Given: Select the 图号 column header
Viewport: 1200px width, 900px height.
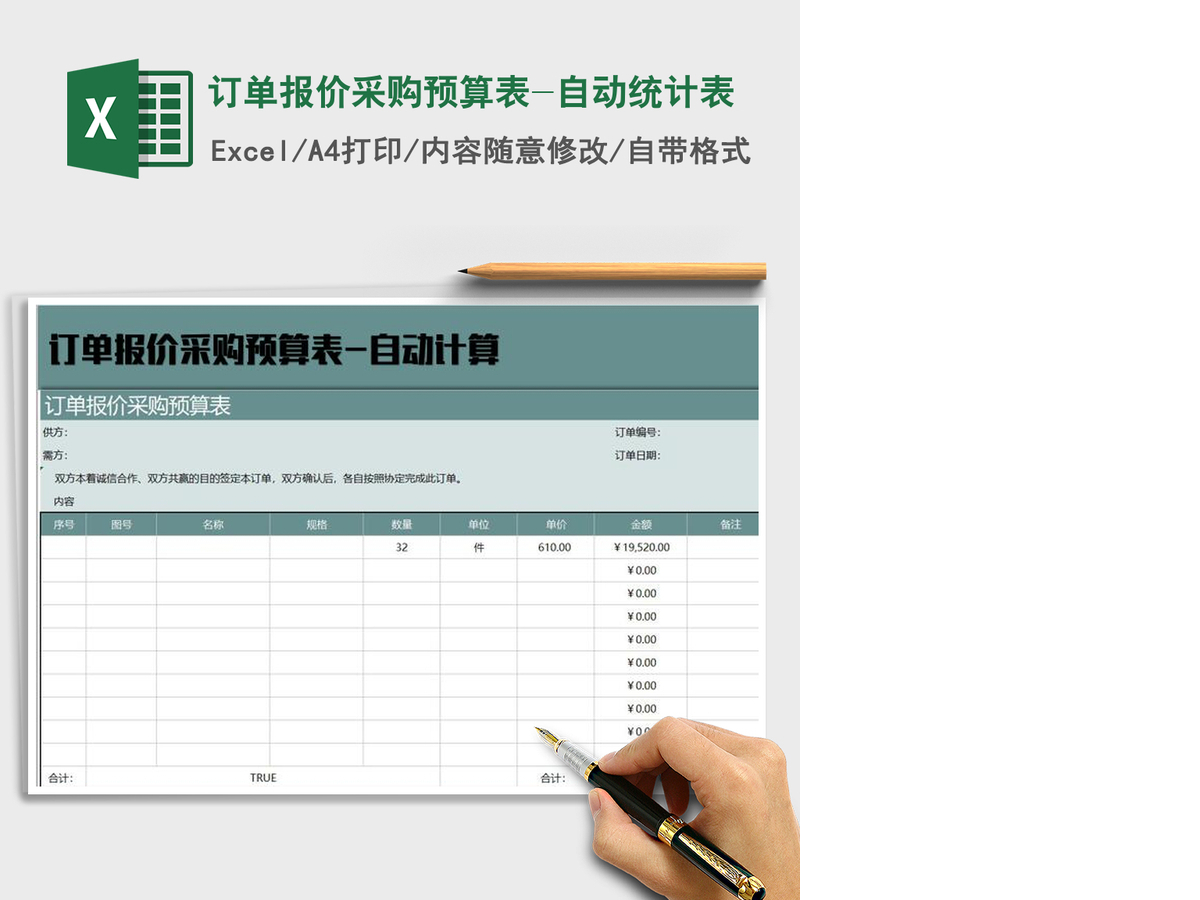Looking at the screenshot, I should pos(121,525).
